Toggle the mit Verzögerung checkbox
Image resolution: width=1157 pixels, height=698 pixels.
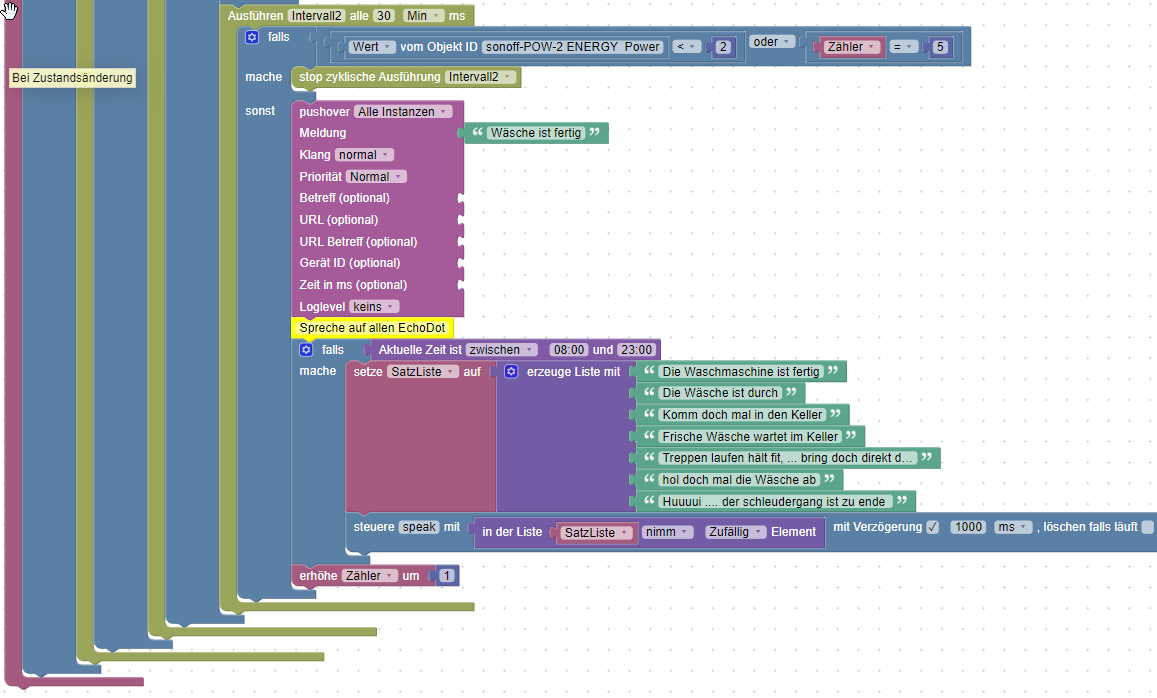[x=933, y=527]
